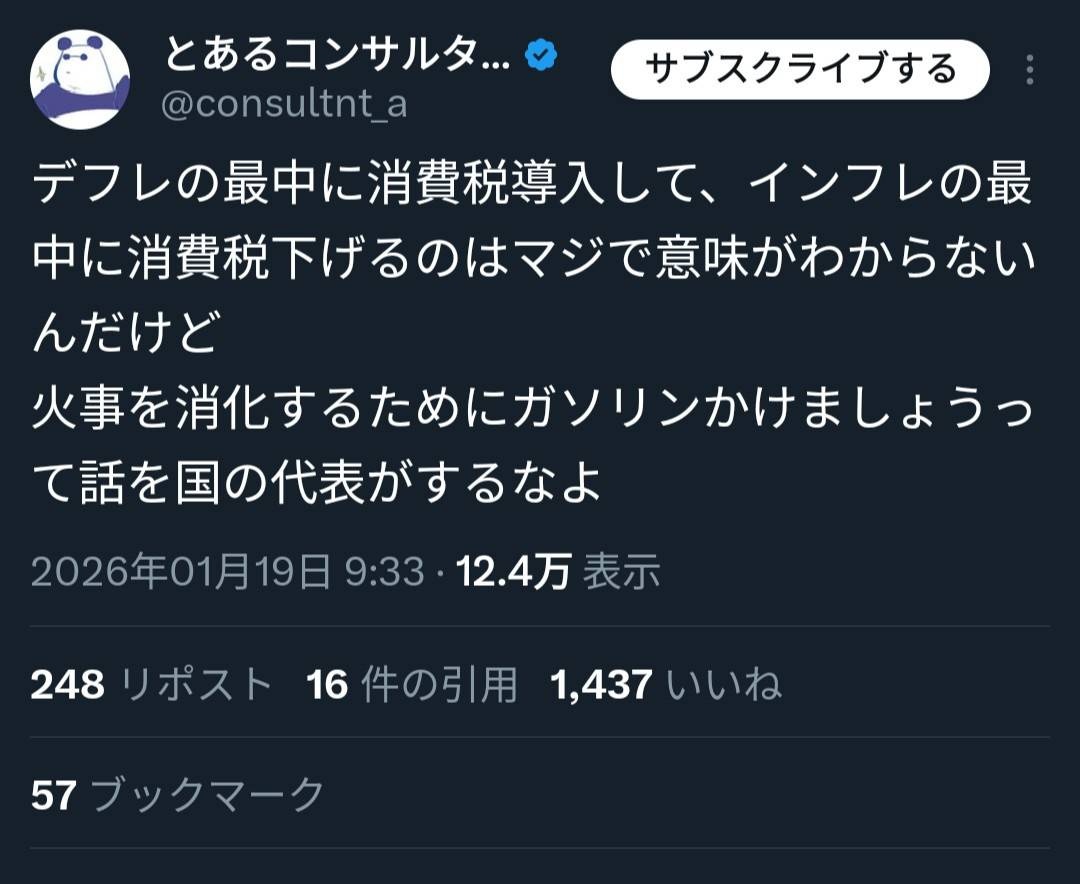This screenshot has width=1080, height=884.
Task: View the 12.4万 表示 view count
Action: pos(558,571)
